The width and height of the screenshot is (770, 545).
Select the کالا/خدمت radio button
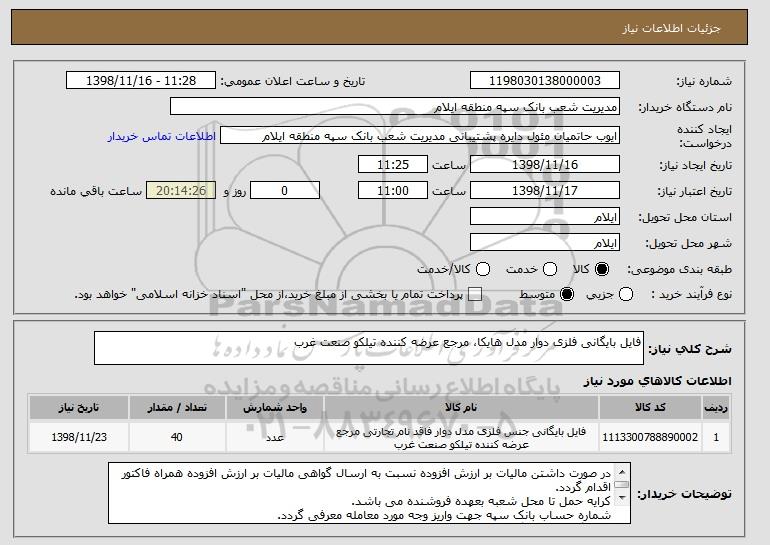coord(483,269)
